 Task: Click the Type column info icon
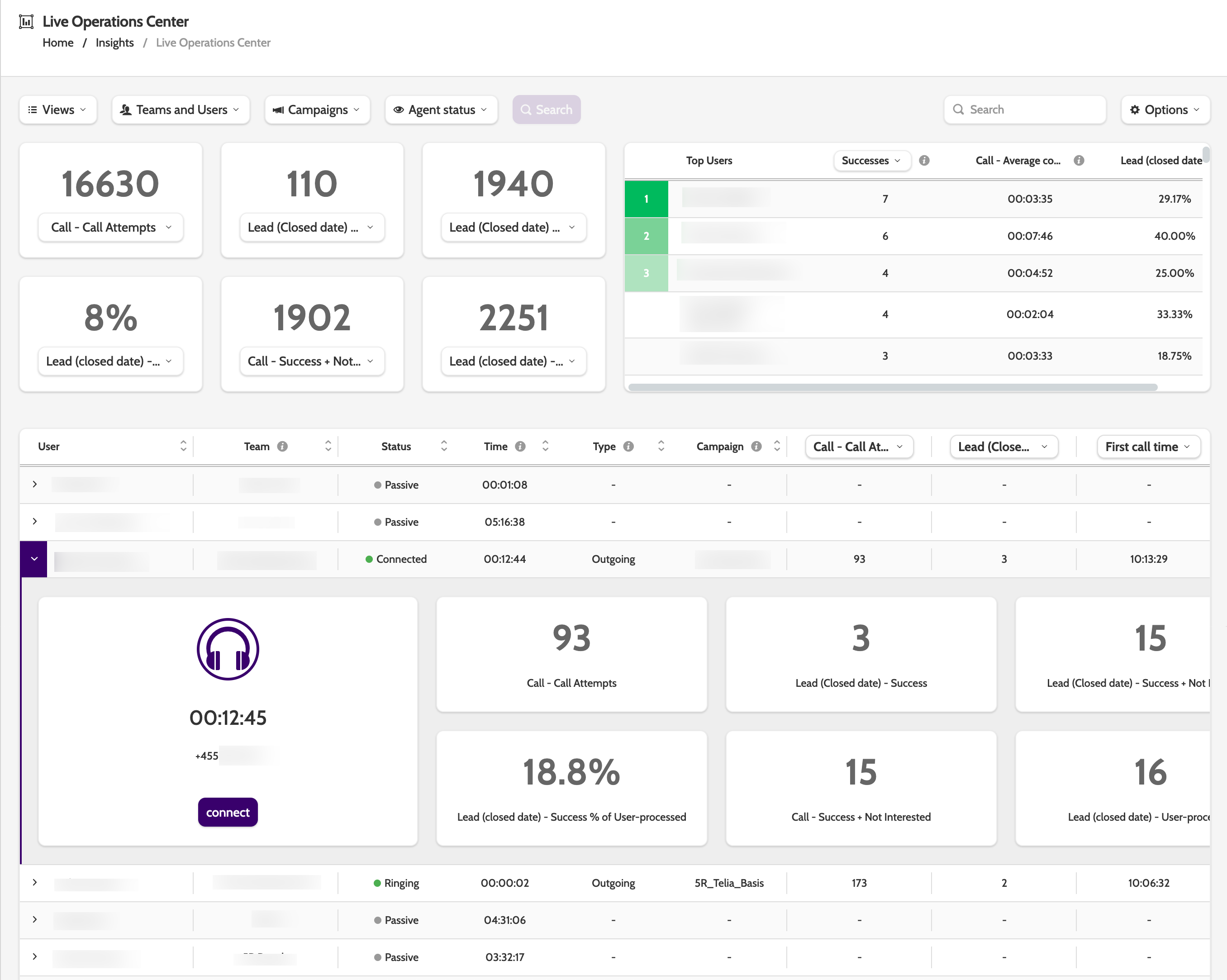(x=628, y=447)
